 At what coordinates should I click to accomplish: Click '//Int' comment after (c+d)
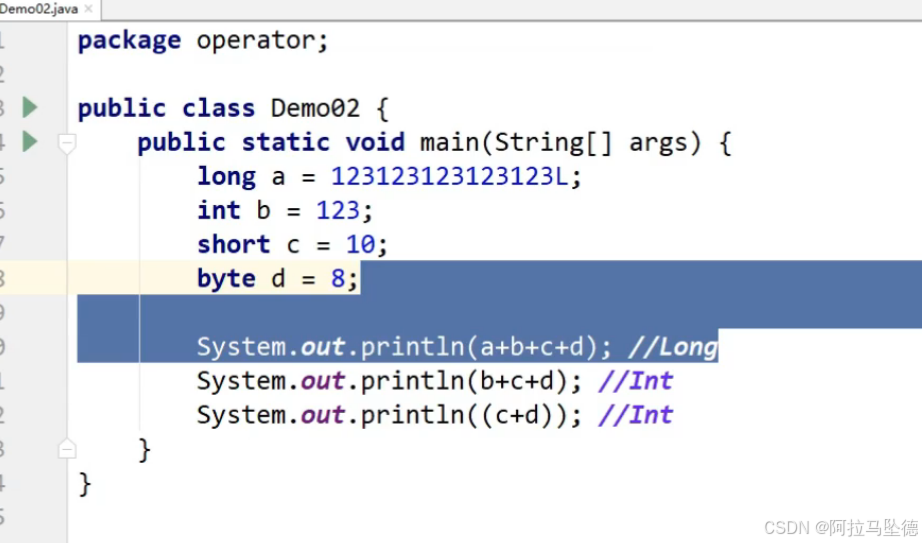[636, 415]
